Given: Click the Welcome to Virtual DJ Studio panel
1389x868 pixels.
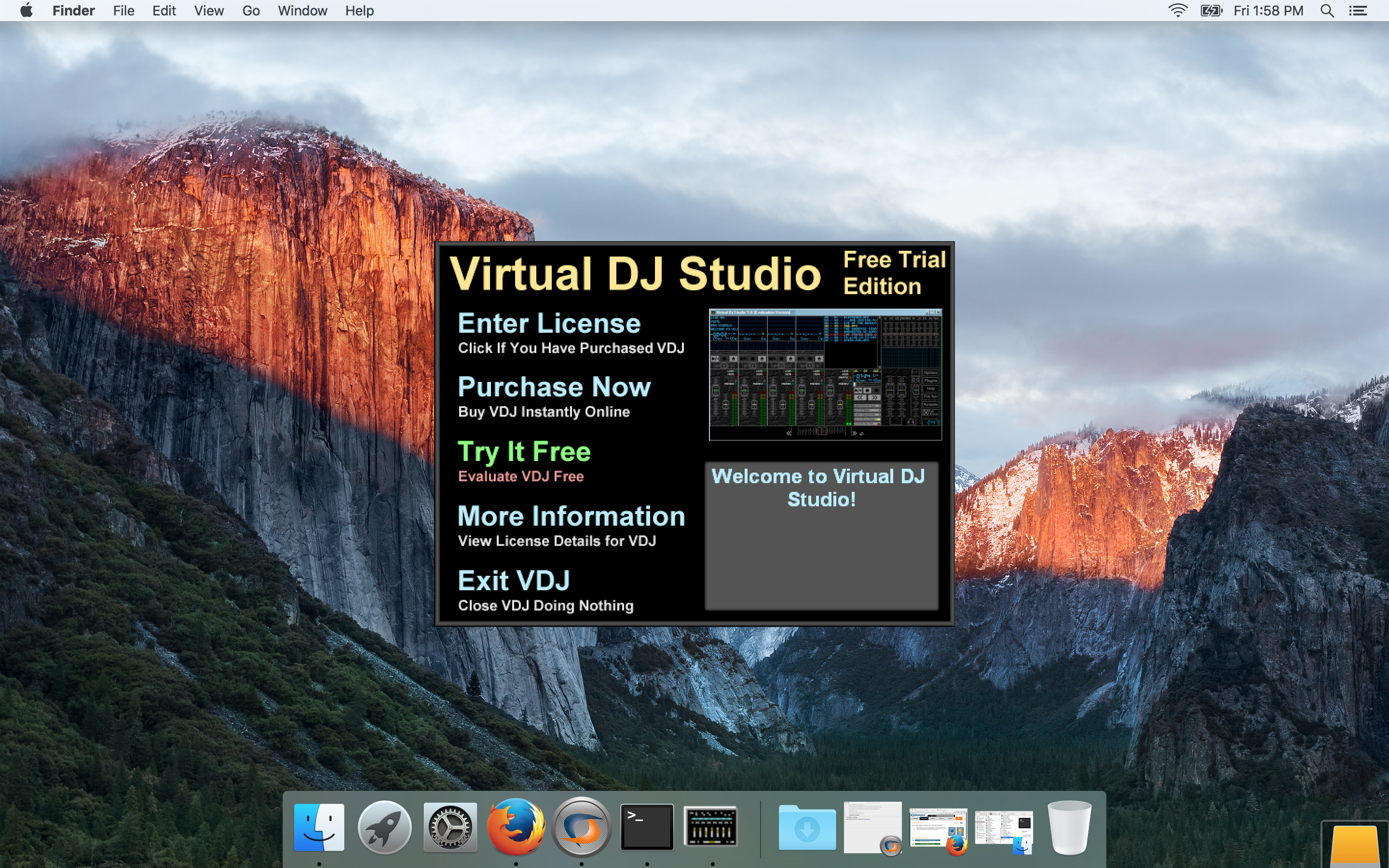Looking at the screenshot, I should (821, 536).
